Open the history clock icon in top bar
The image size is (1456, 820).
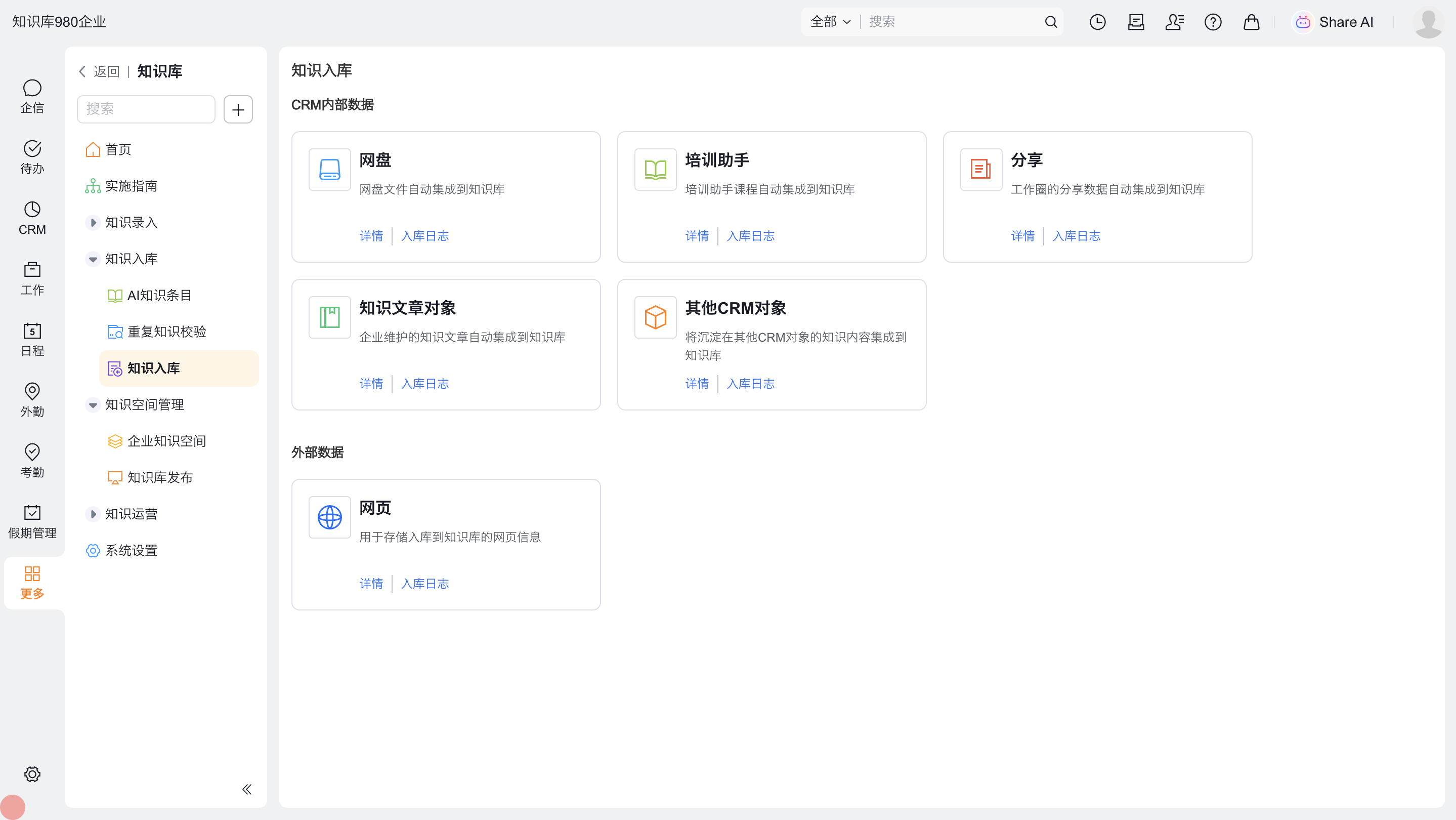click(1097, 22)
